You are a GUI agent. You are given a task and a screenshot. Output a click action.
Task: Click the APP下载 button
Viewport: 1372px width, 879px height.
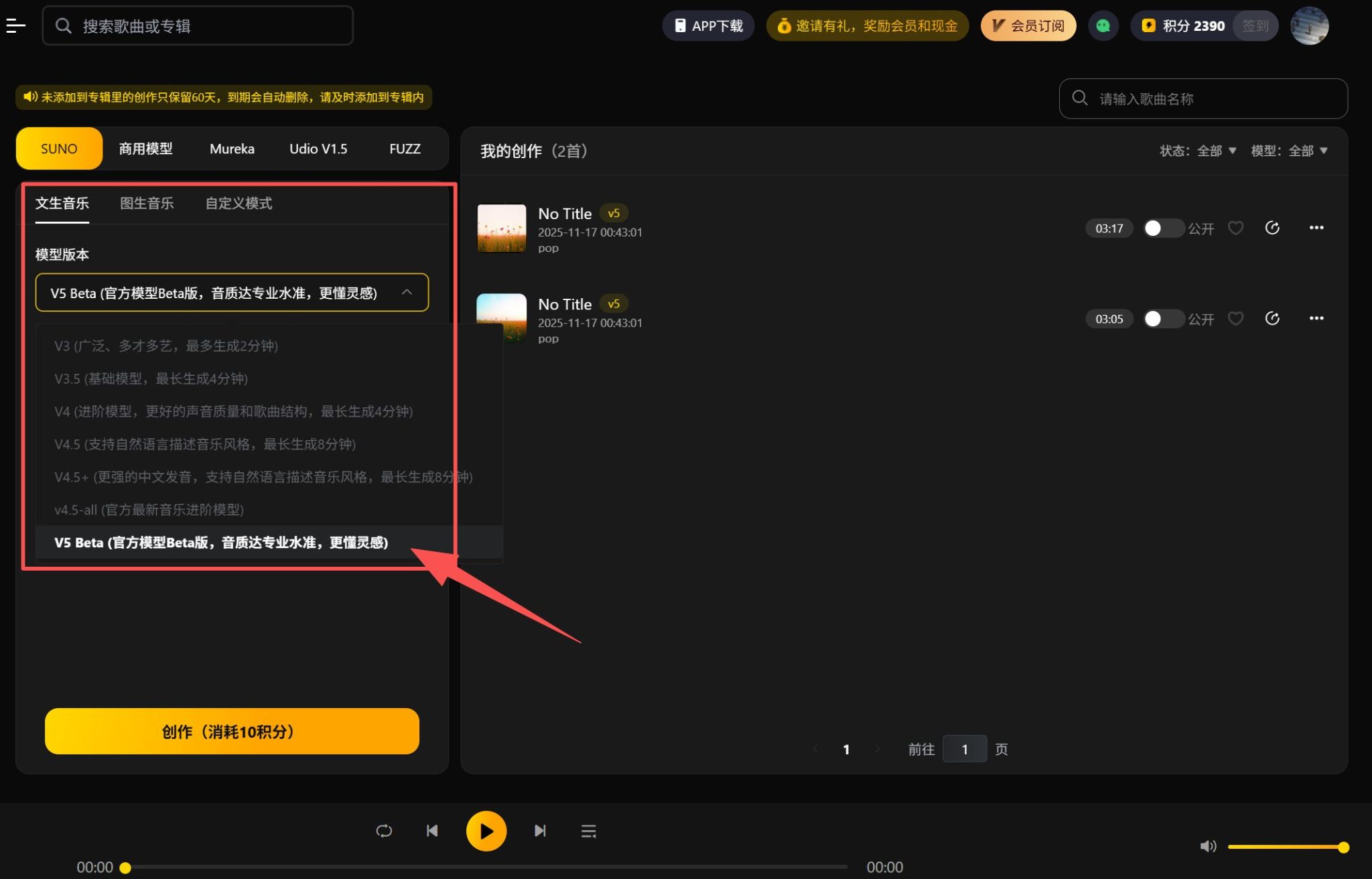[x=708, y=25]
